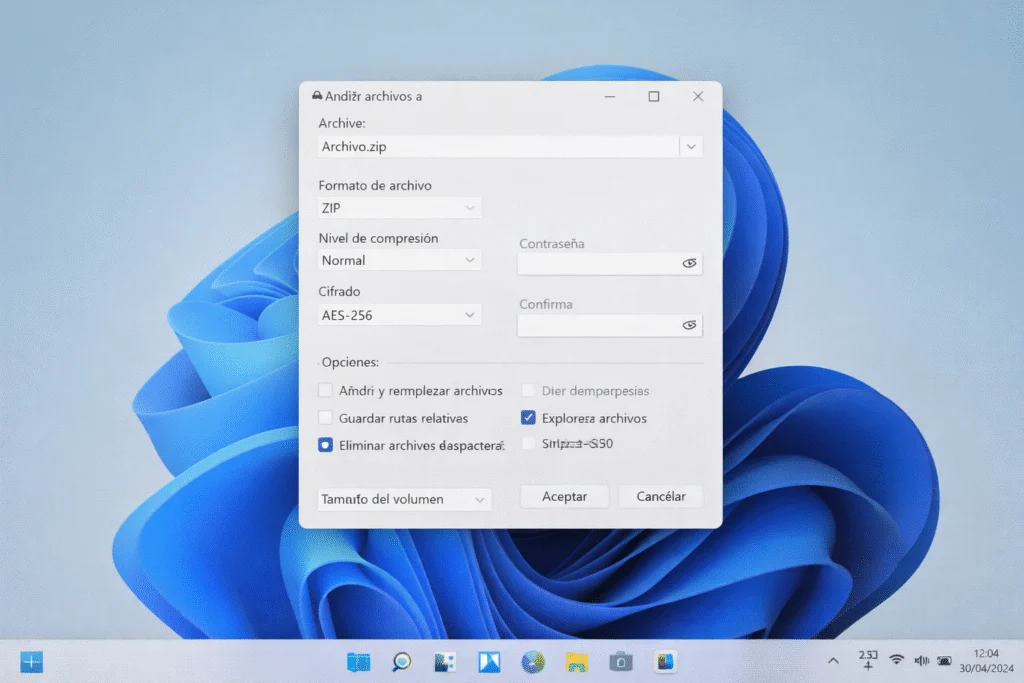Viewport: 1024px width, 683px height.
Task: Open the Formato de archivo ZIP dropdown
Action: pos(399,208)
